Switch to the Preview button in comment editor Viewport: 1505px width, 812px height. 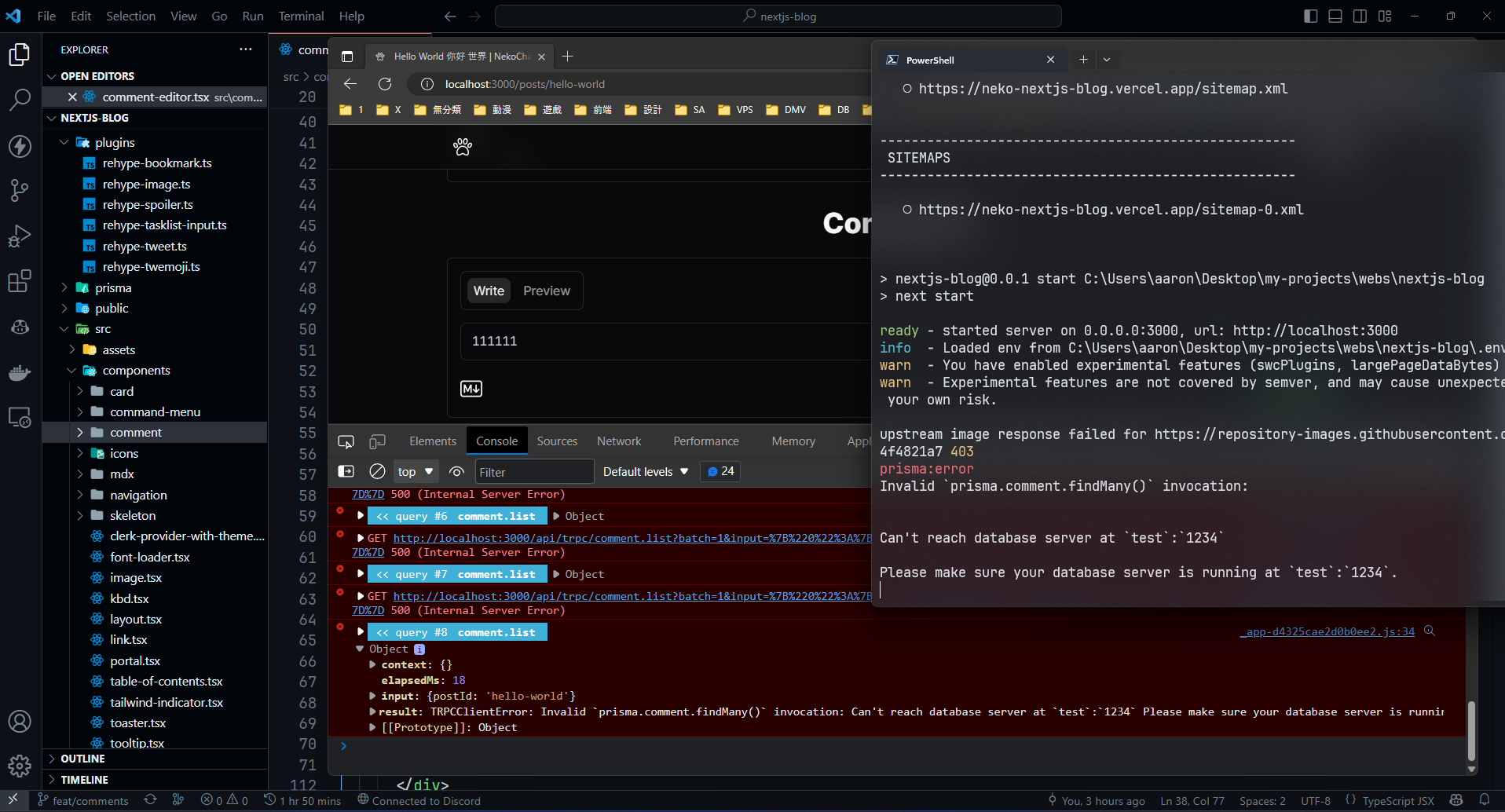pyautogui.click(x=546, y=291)
